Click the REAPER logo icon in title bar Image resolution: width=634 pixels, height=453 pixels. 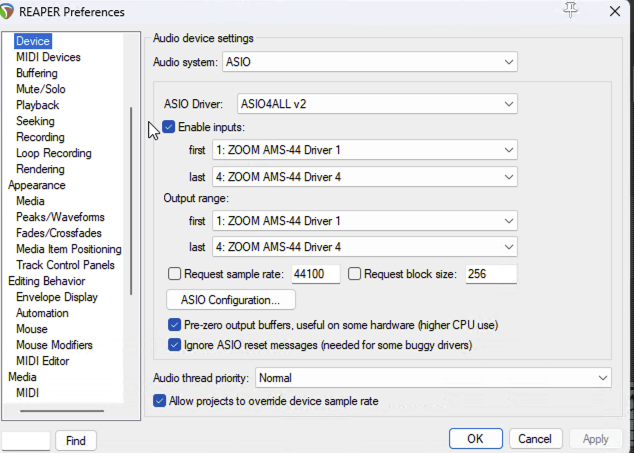(12, 12)
